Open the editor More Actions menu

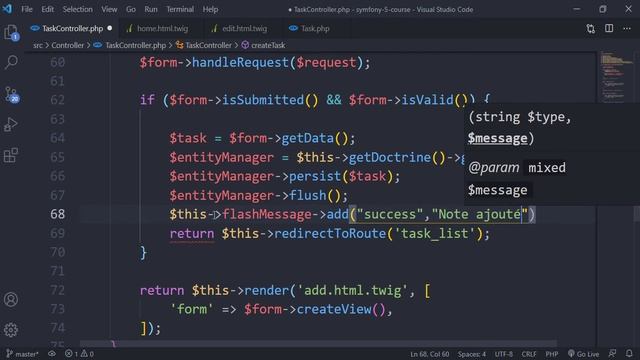point(627,29)
